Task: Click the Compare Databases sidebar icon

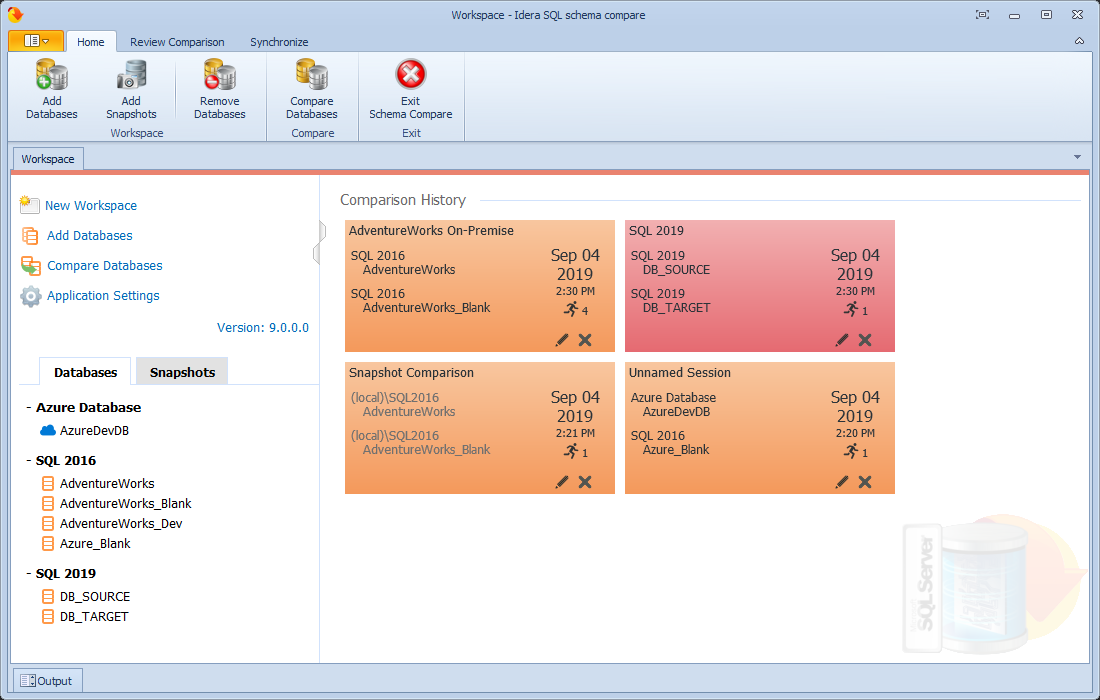Action: (x=30, y=266)
